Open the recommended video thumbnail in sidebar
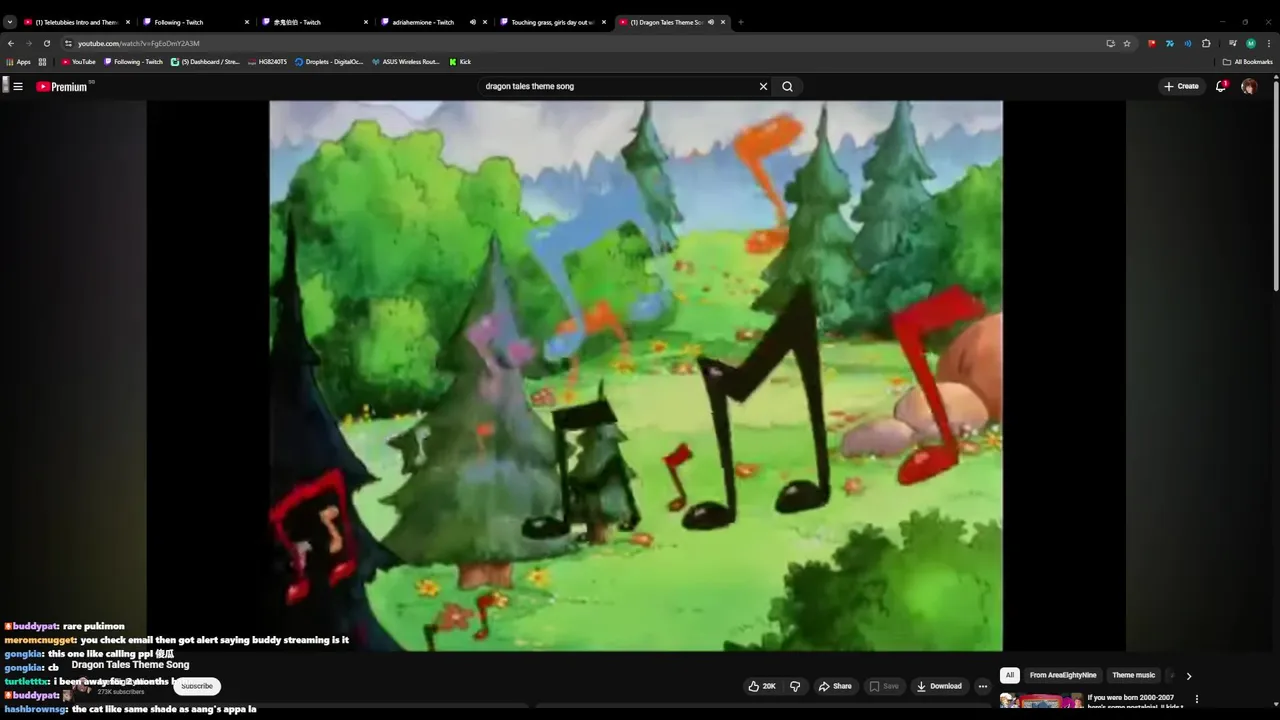The image size is (1280, 720). 1041,701
